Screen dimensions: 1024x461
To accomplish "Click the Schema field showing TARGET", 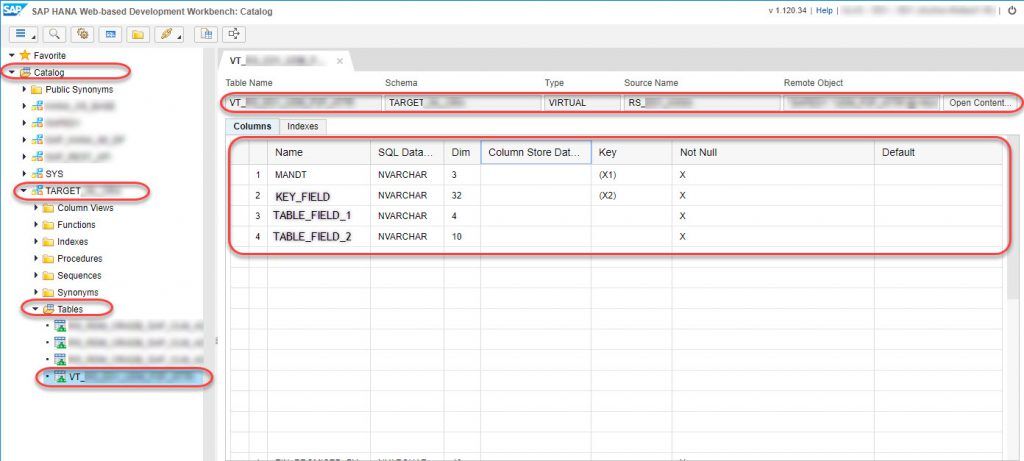I will (462, 103).
